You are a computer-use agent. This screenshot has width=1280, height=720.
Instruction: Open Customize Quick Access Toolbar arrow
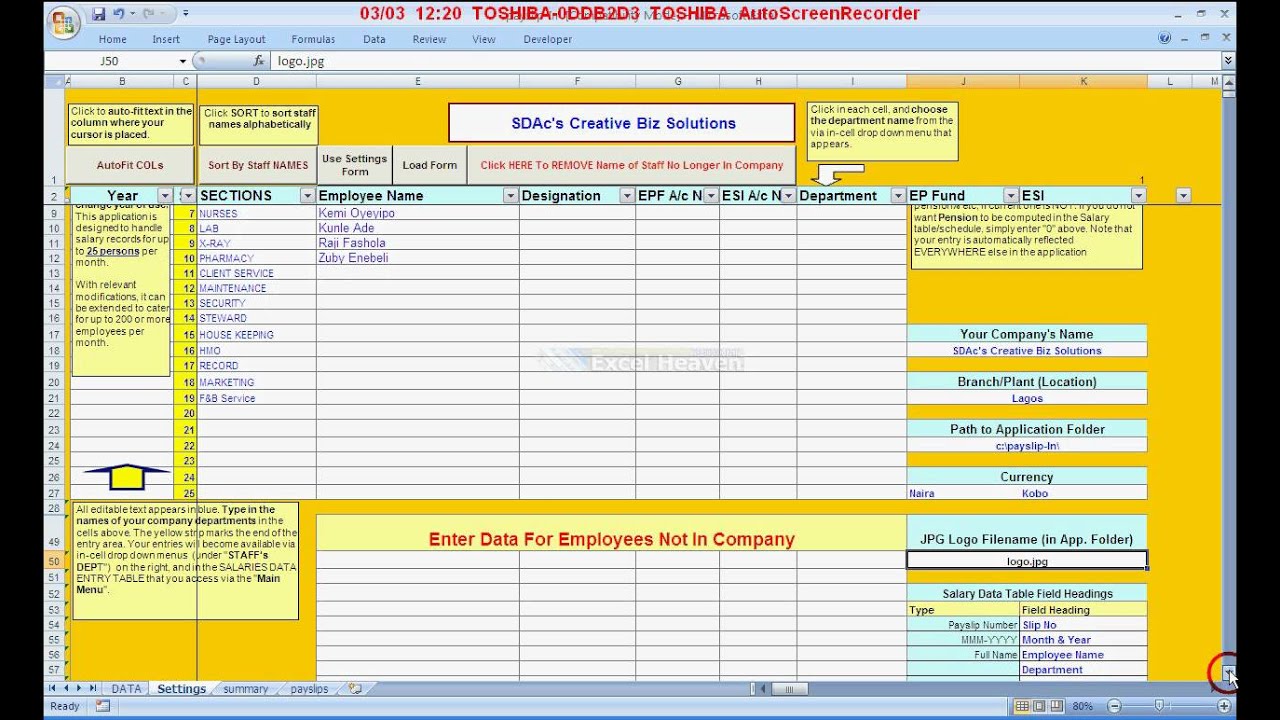point(186,14)
